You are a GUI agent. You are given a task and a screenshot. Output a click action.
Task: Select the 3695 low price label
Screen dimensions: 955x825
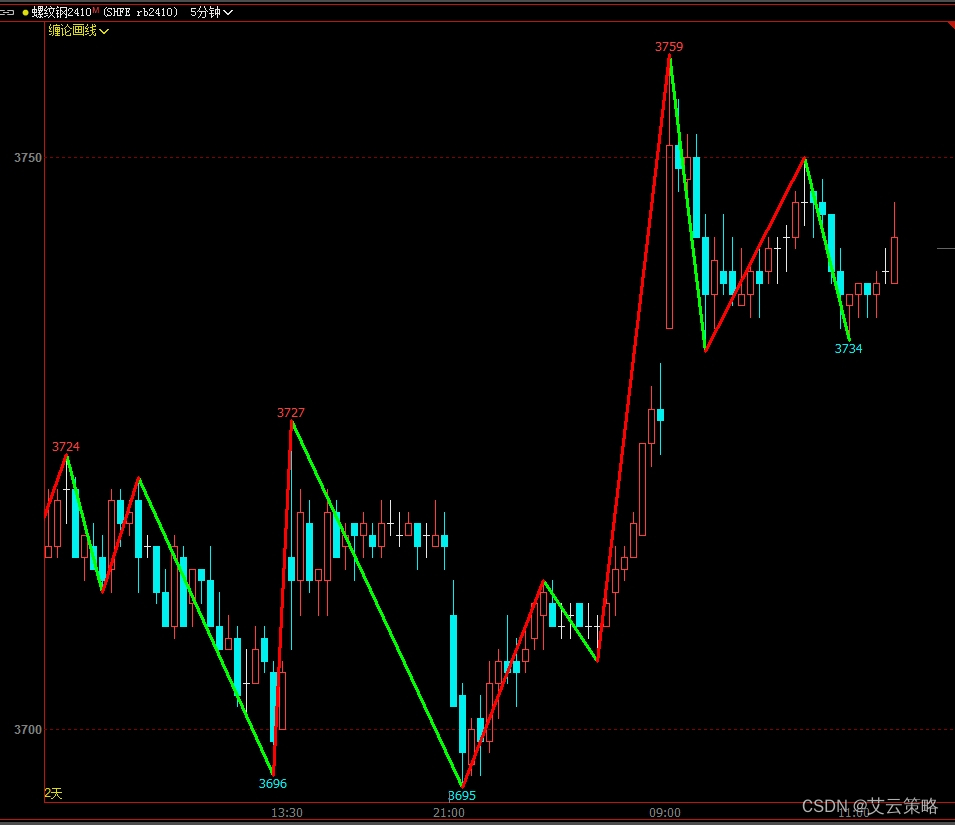tap(462, 796)
